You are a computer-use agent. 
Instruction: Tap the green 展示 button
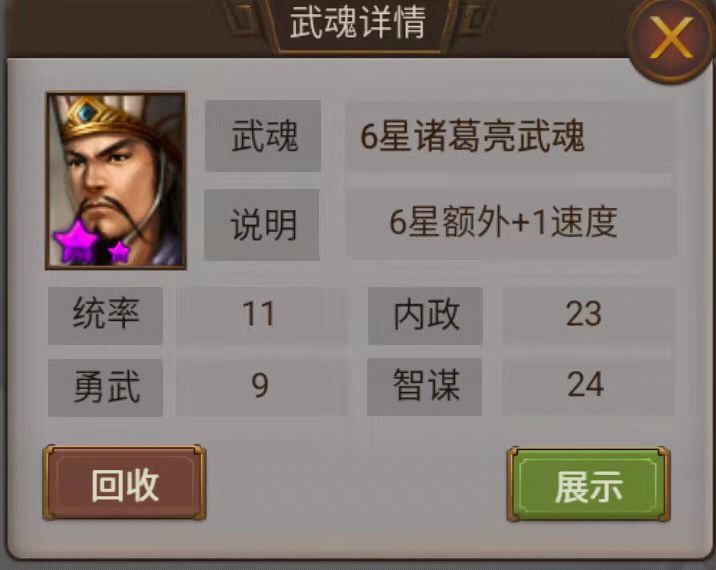(589, 485)
